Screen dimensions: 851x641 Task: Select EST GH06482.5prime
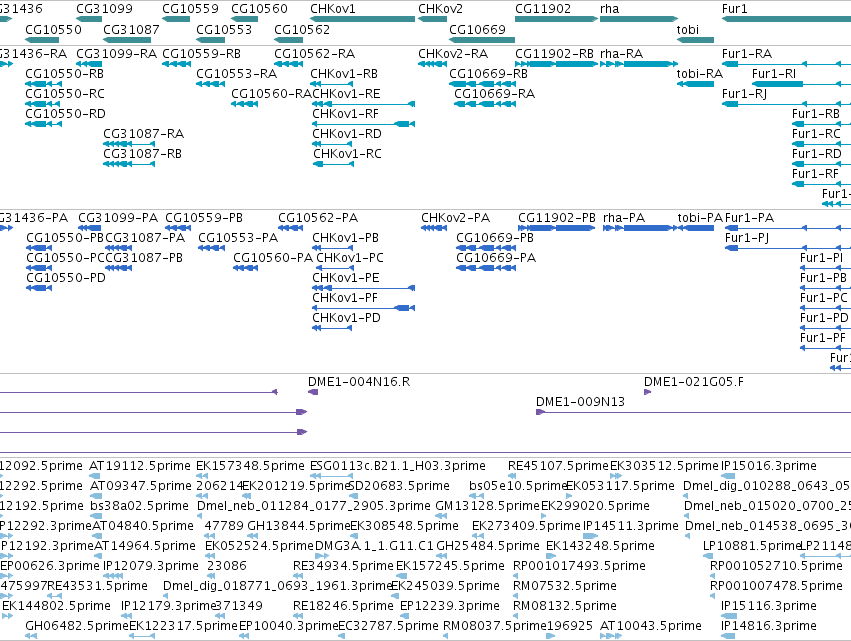77,627
